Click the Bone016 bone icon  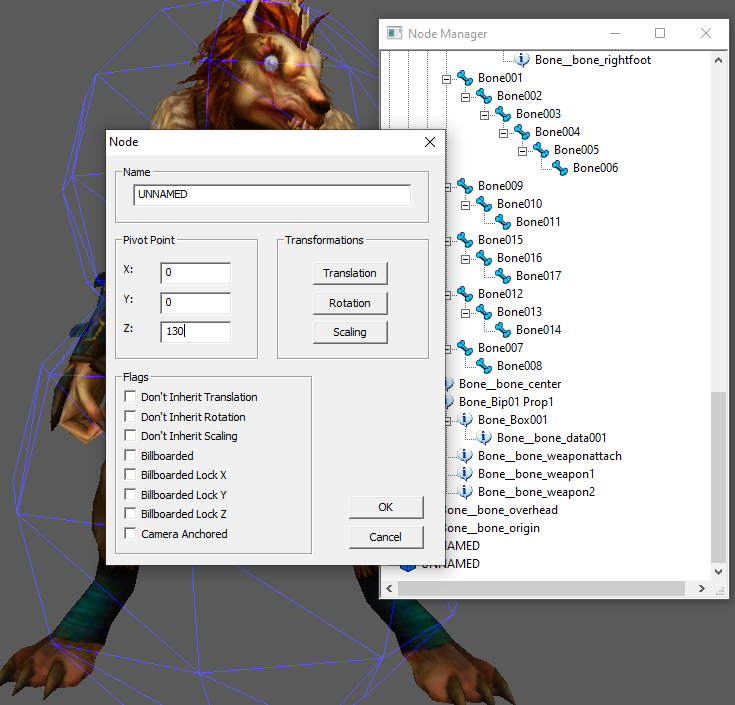point(484,258)
